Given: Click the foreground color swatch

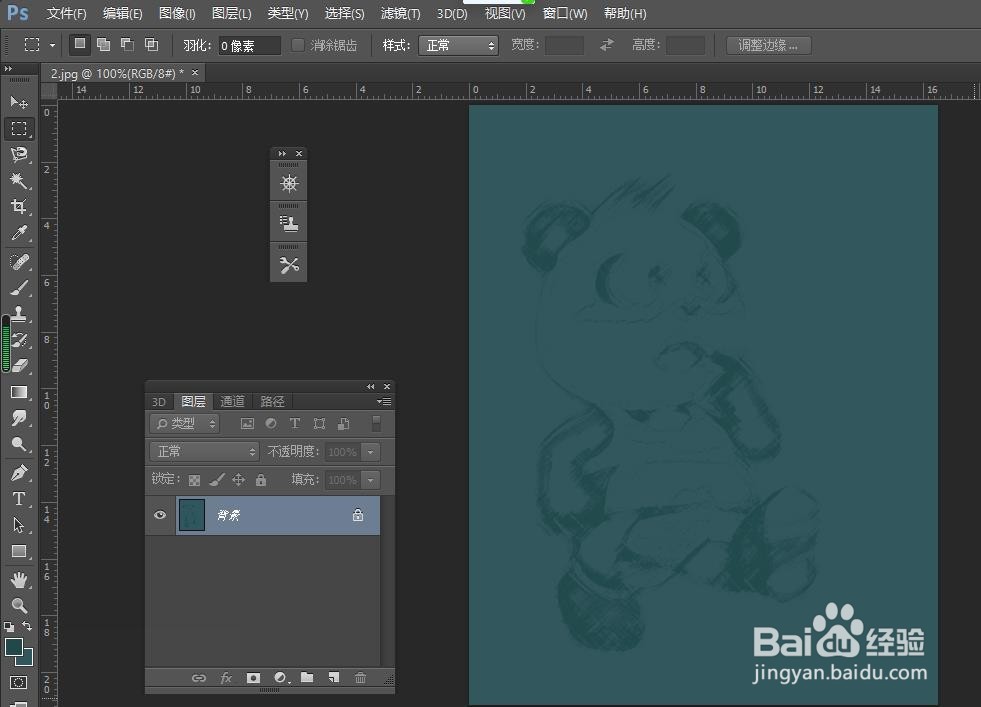Looking at the screenshot, I should [x=13, y=646].
